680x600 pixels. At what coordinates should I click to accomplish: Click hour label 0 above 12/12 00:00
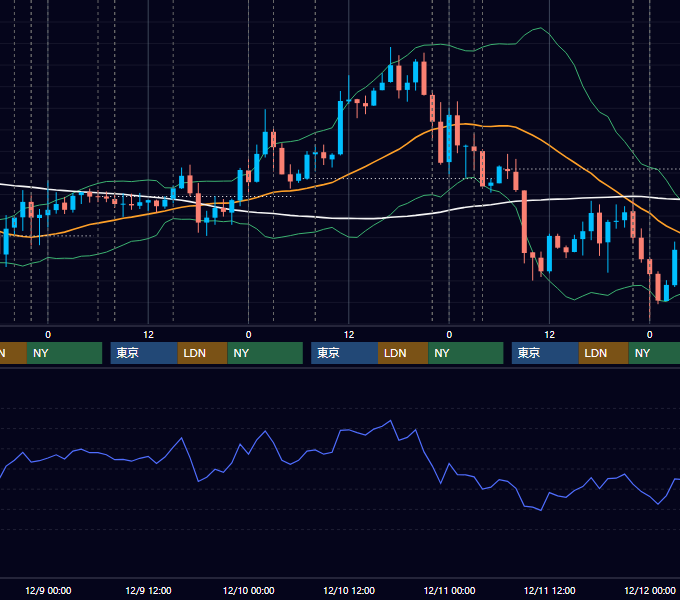point(650,335)
